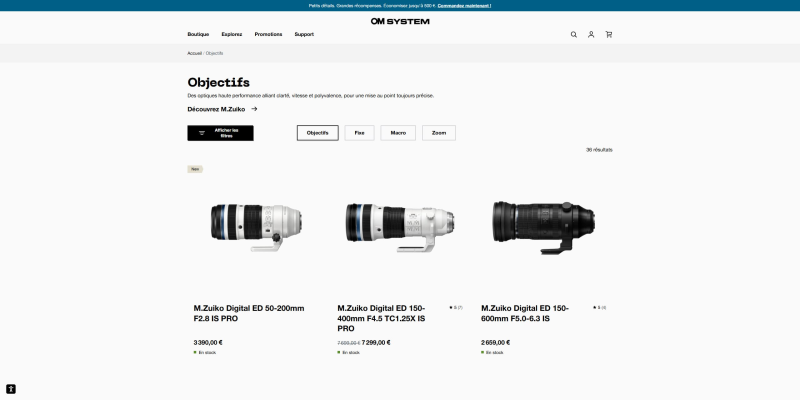
Task: Click the star rating of the 150-400mm lens
Action: [x=456, y=308]
